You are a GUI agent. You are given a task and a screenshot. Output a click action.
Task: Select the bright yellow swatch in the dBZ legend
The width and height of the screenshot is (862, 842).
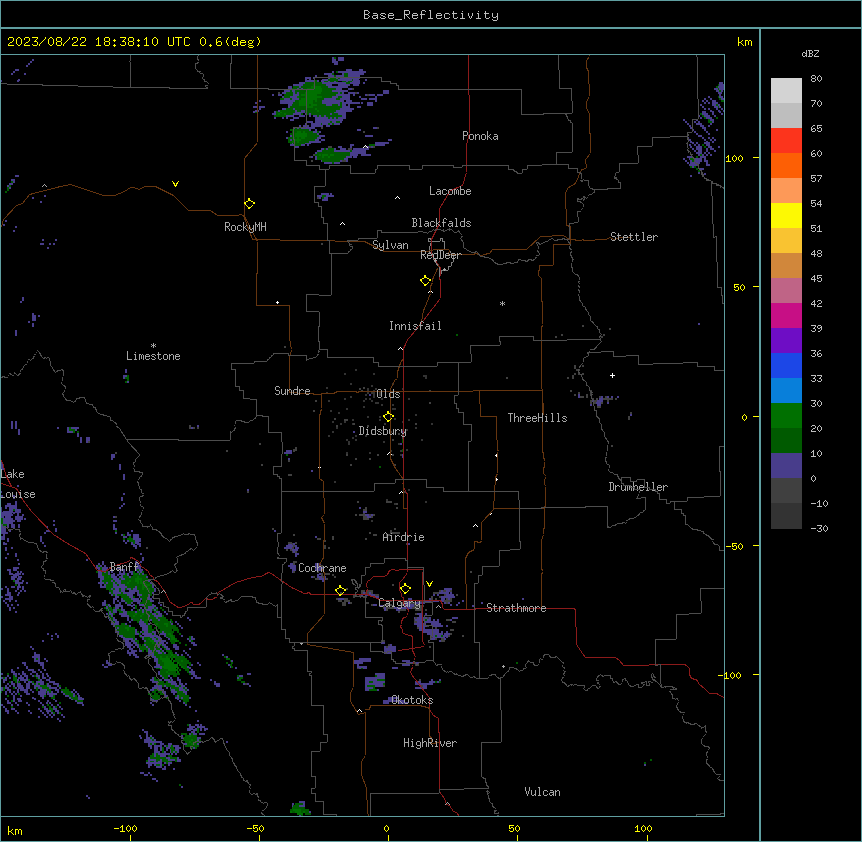point(786,215)
